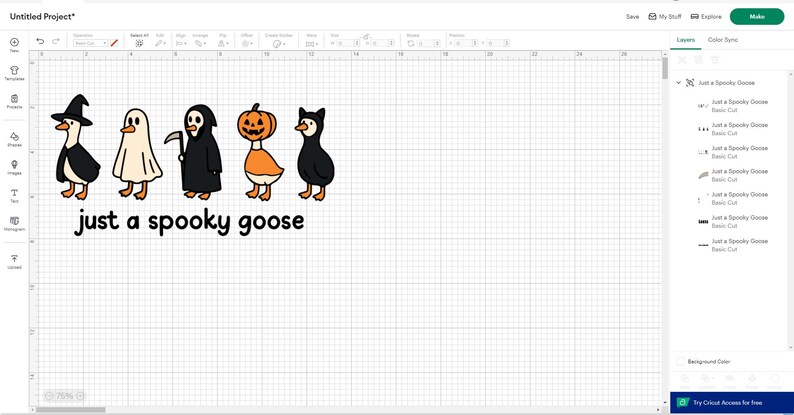This screenshot has width=794, height=415.
Task: Switch to the Color Sync tab
Action: click(x=723, y=39)
